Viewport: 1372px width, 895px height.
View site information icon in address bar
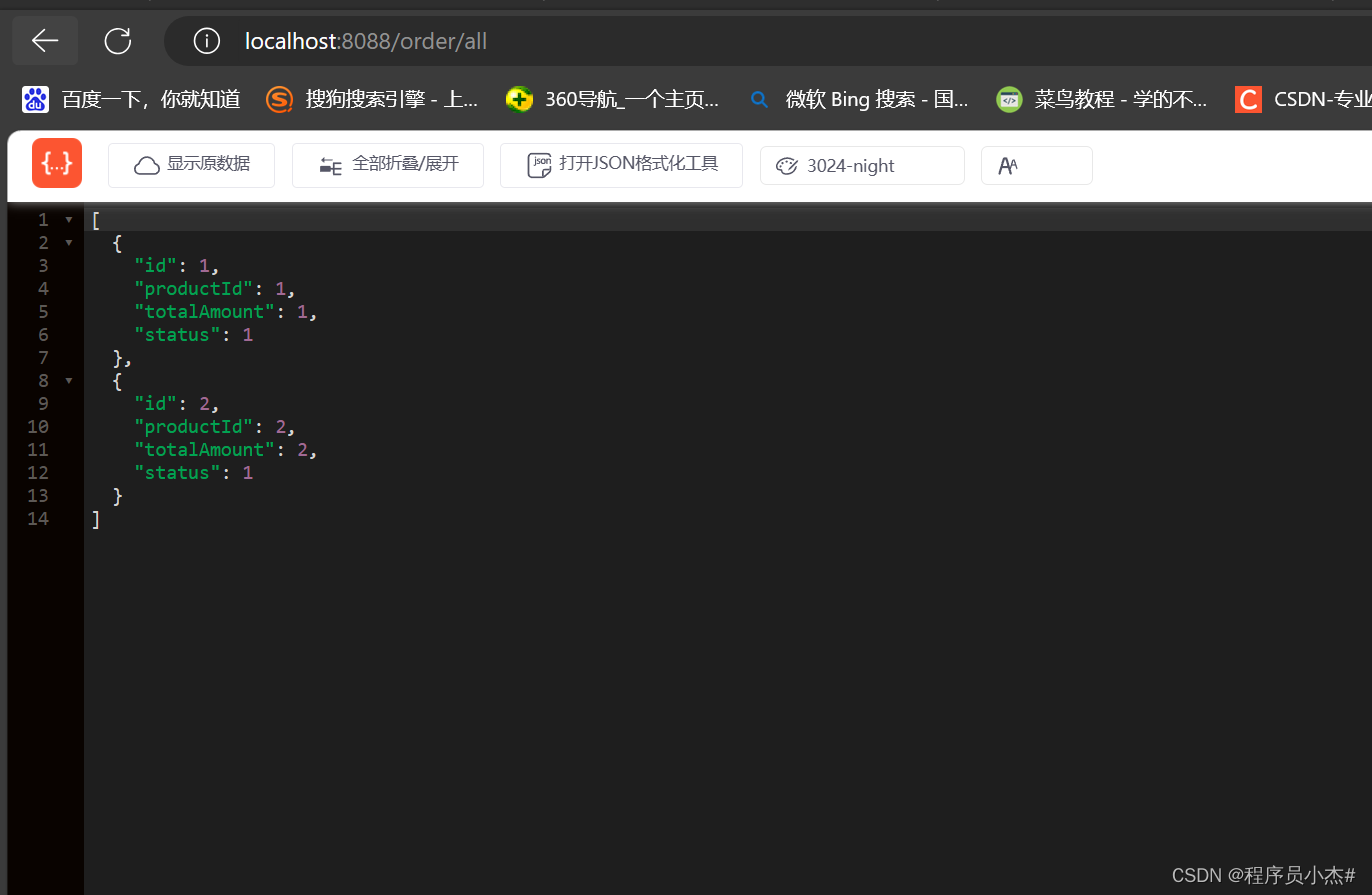(206, 41)
